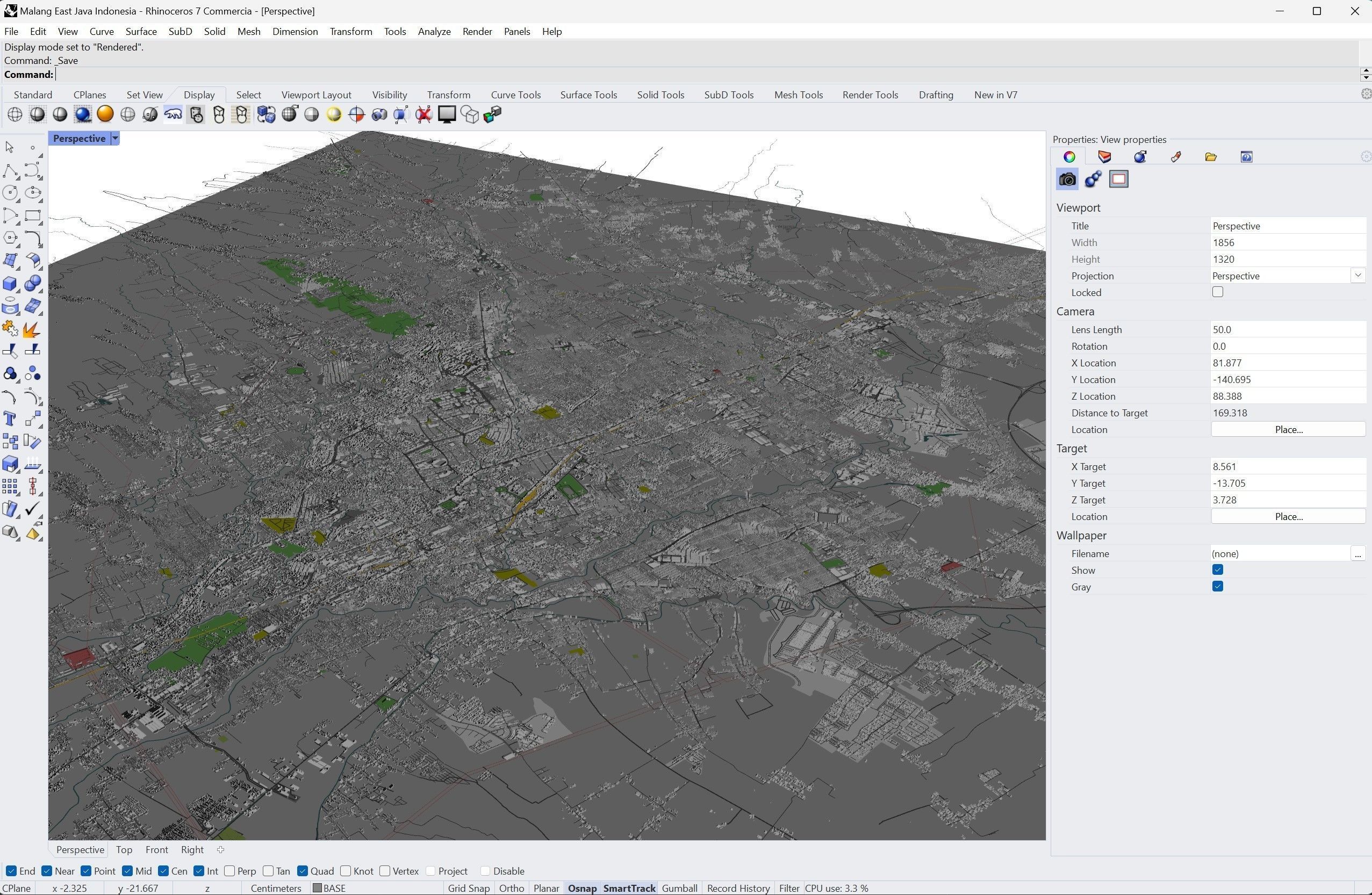
Task: Open the Materials paintbrush panel icon
Action: point(1176,157)
